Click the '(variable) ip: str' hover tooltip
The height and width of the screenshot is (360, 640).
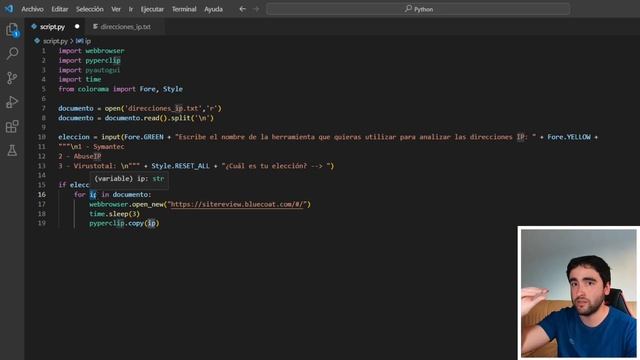point(129,179)
